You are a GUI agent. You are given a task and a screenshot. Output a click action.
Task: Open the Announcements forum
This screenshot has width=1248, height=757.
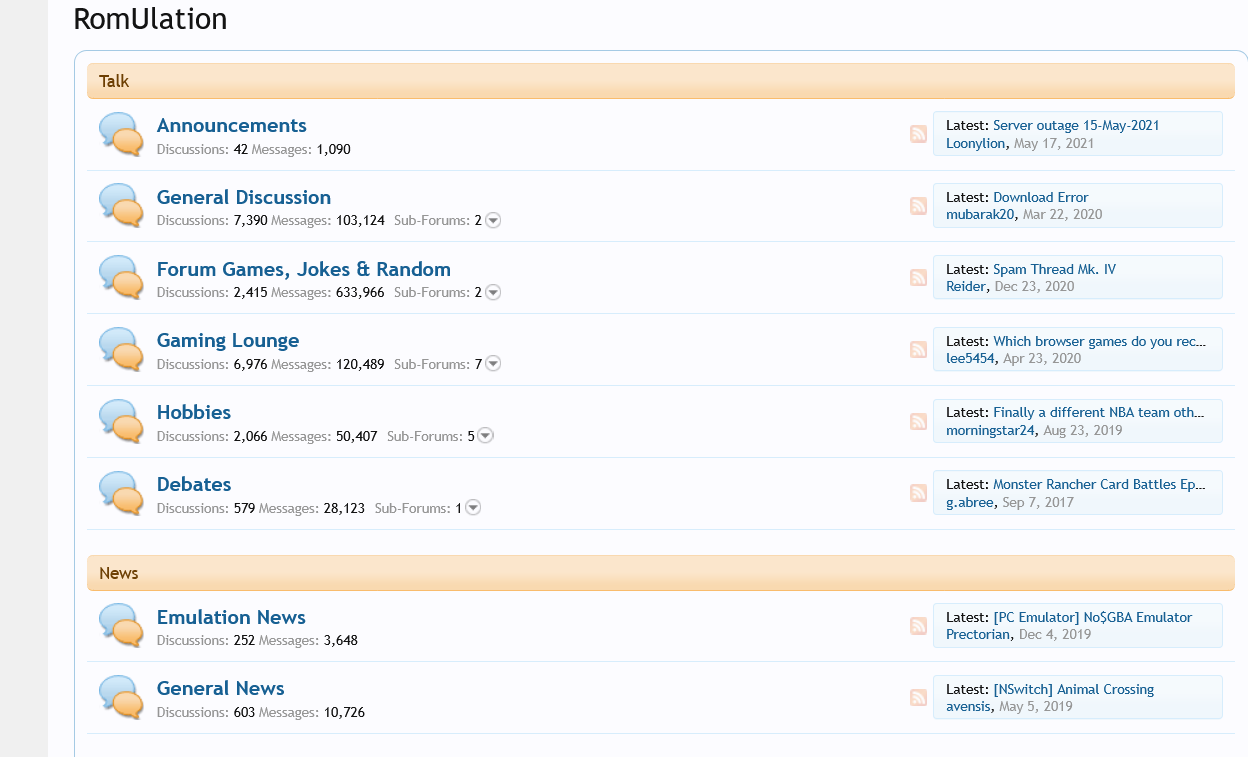click(x=232, y=125)
